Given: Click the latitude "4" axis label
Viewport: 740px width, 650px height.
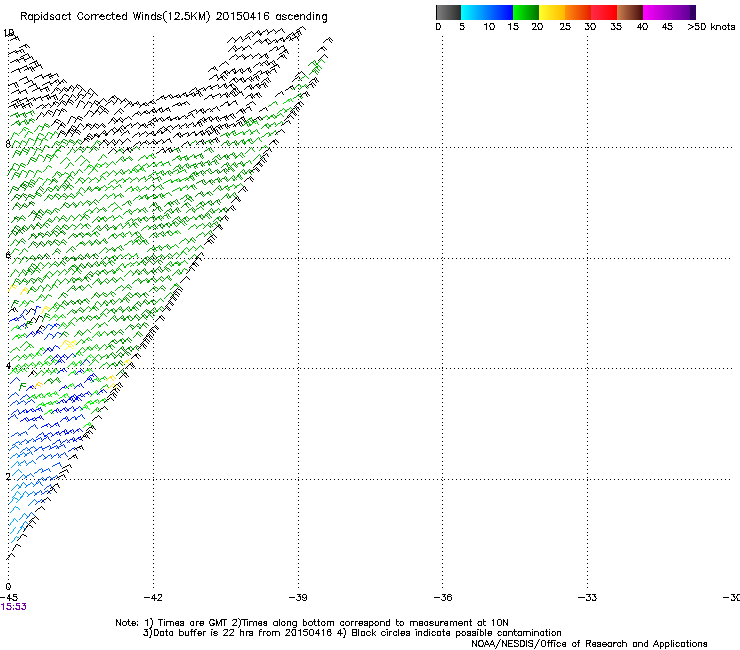Looking at the screenshot, I should tap(8, 366).
